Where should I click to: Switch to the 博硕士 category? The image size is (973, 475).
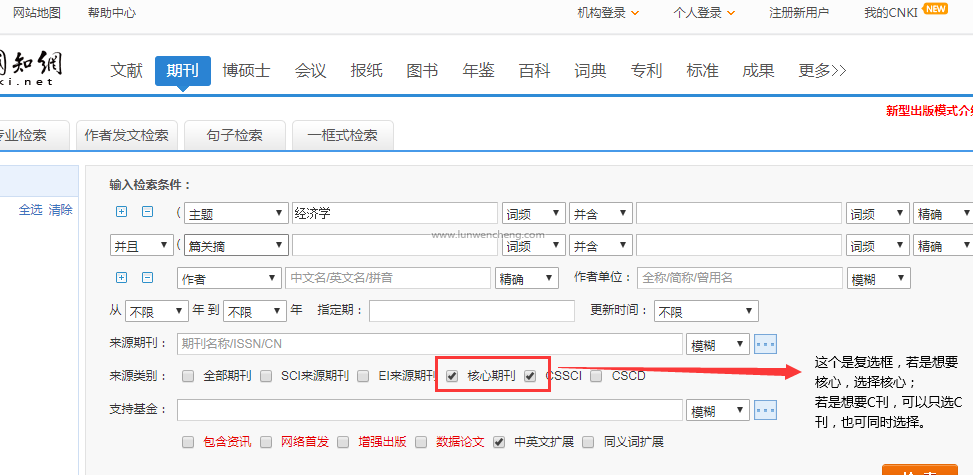pyautogui.click(x=246, y=71)
